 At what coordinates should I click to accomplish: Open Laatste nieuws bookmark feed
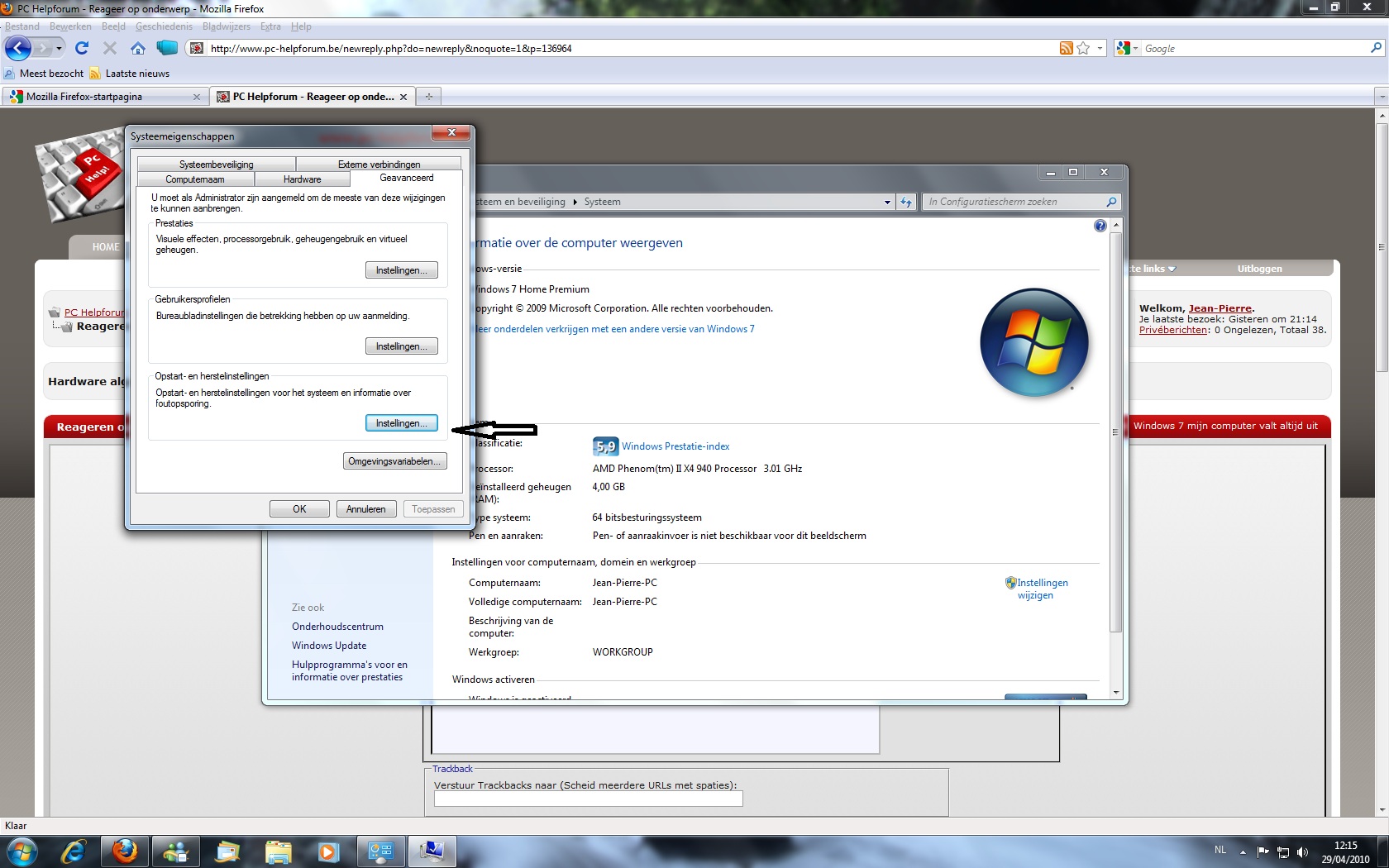pos(130,74)
